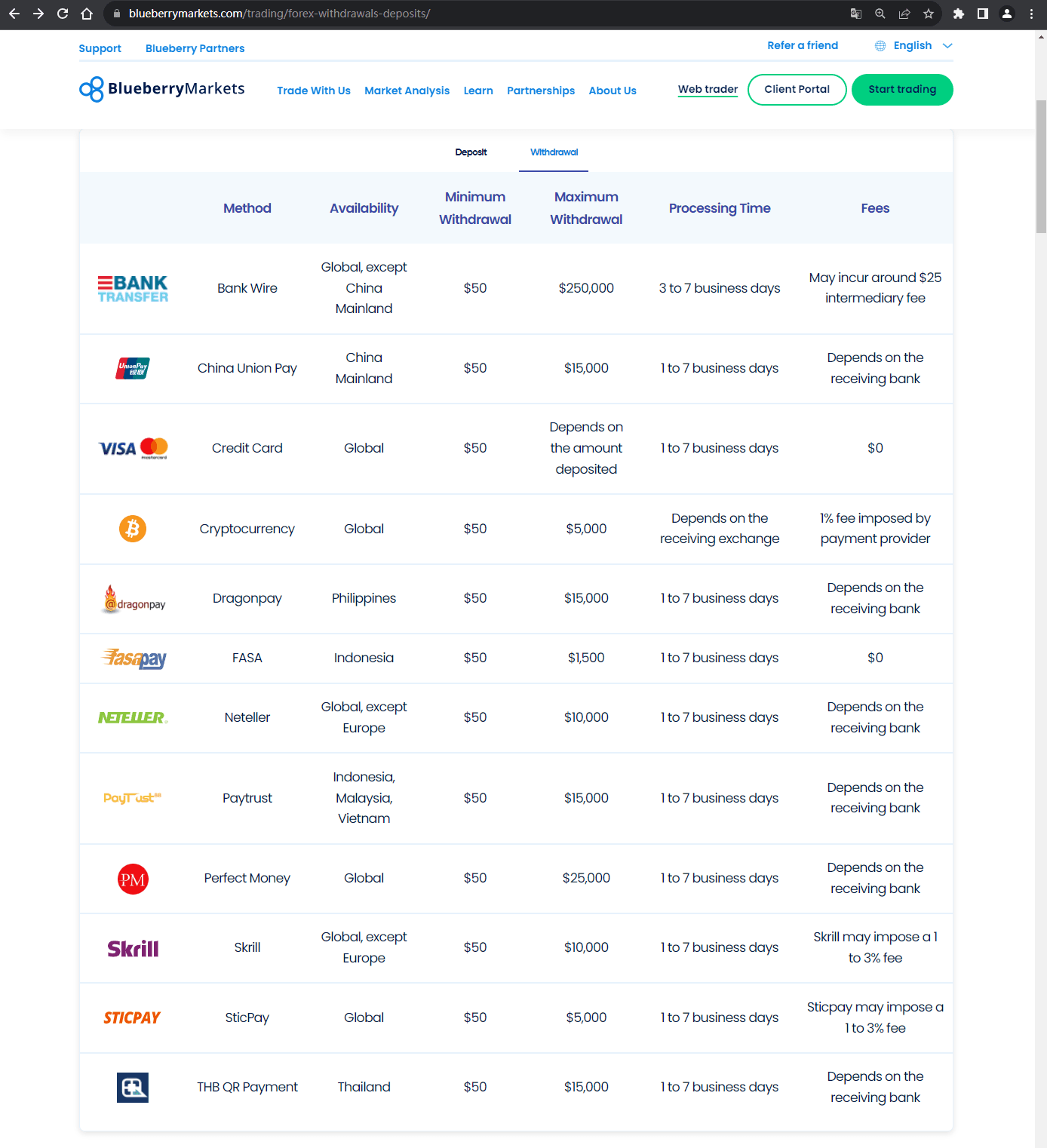Click the share page icon
The height and width of the screenshot is (1148, 1047).
904,14
